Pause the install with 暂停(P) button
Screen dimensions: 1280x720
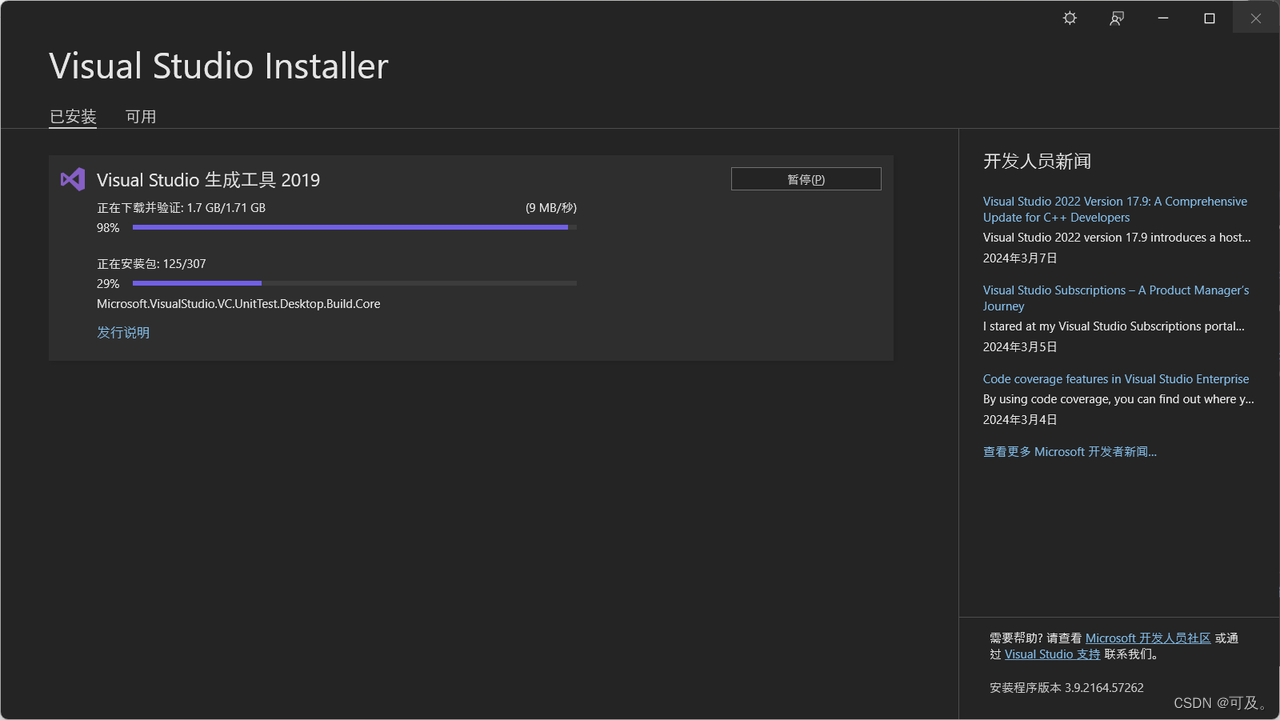[x=806, y=179]
